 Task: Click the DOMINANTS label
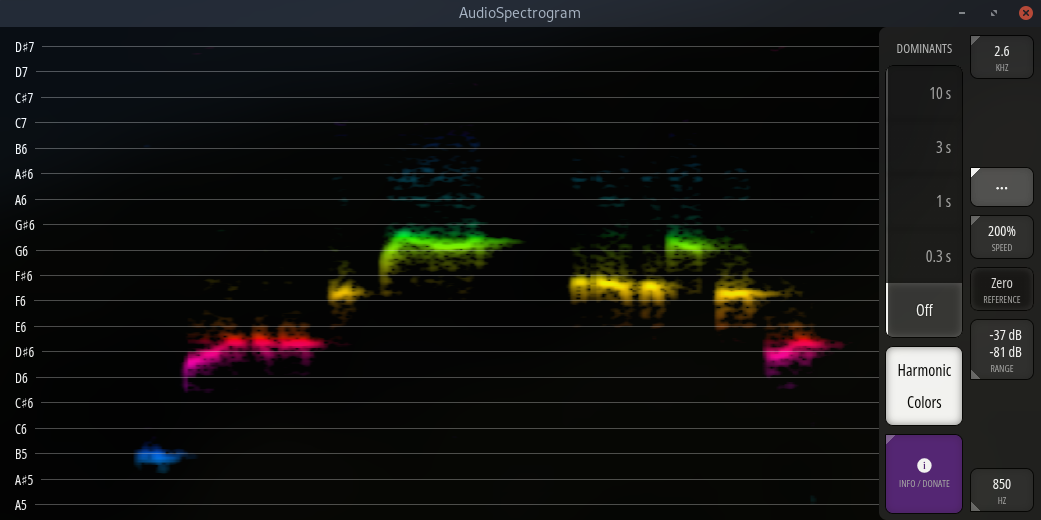pos(924,49)
